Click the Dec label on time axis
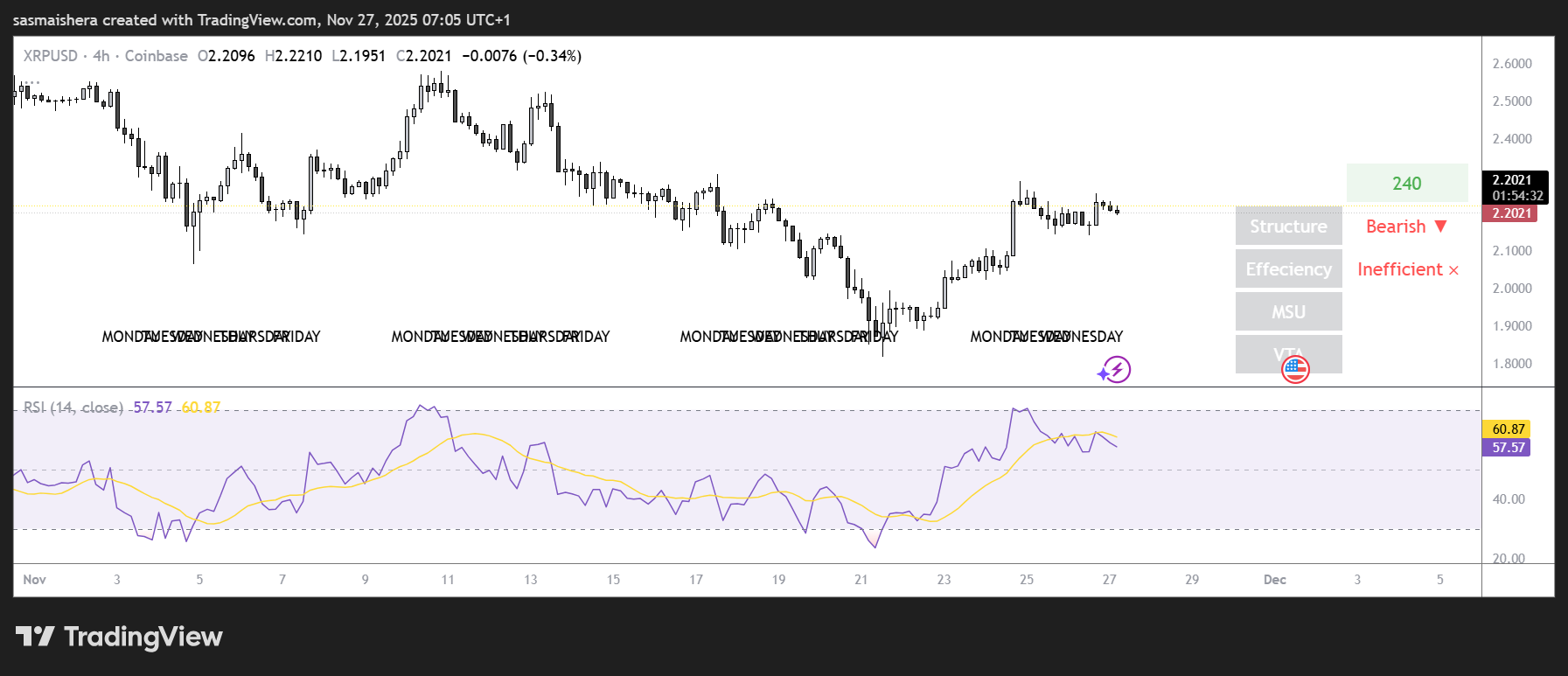1568x676 pixels. pos(1274,580)
